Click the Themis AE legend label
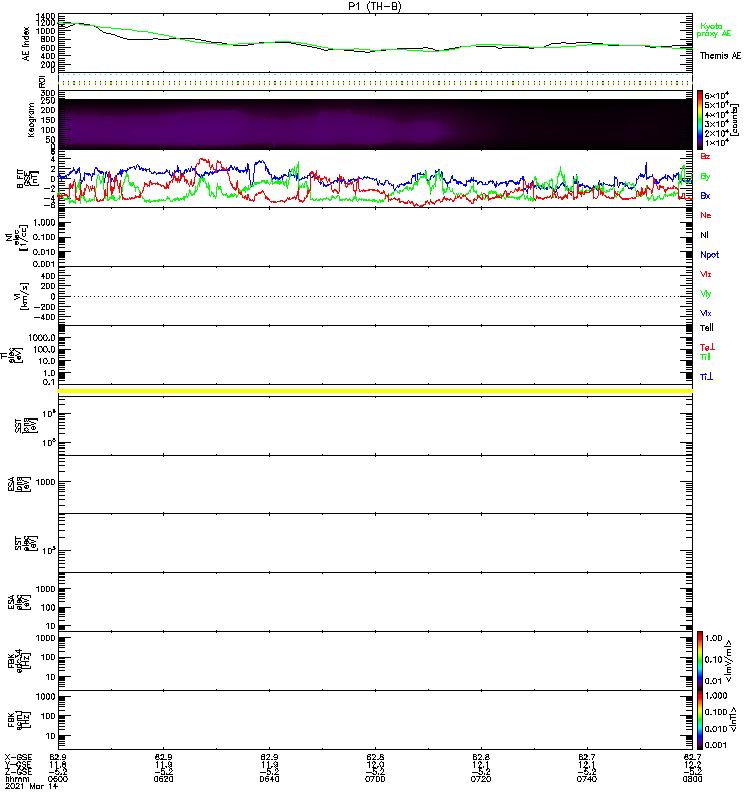The height and width of the screenshot is (800, 750). (720, 56)
